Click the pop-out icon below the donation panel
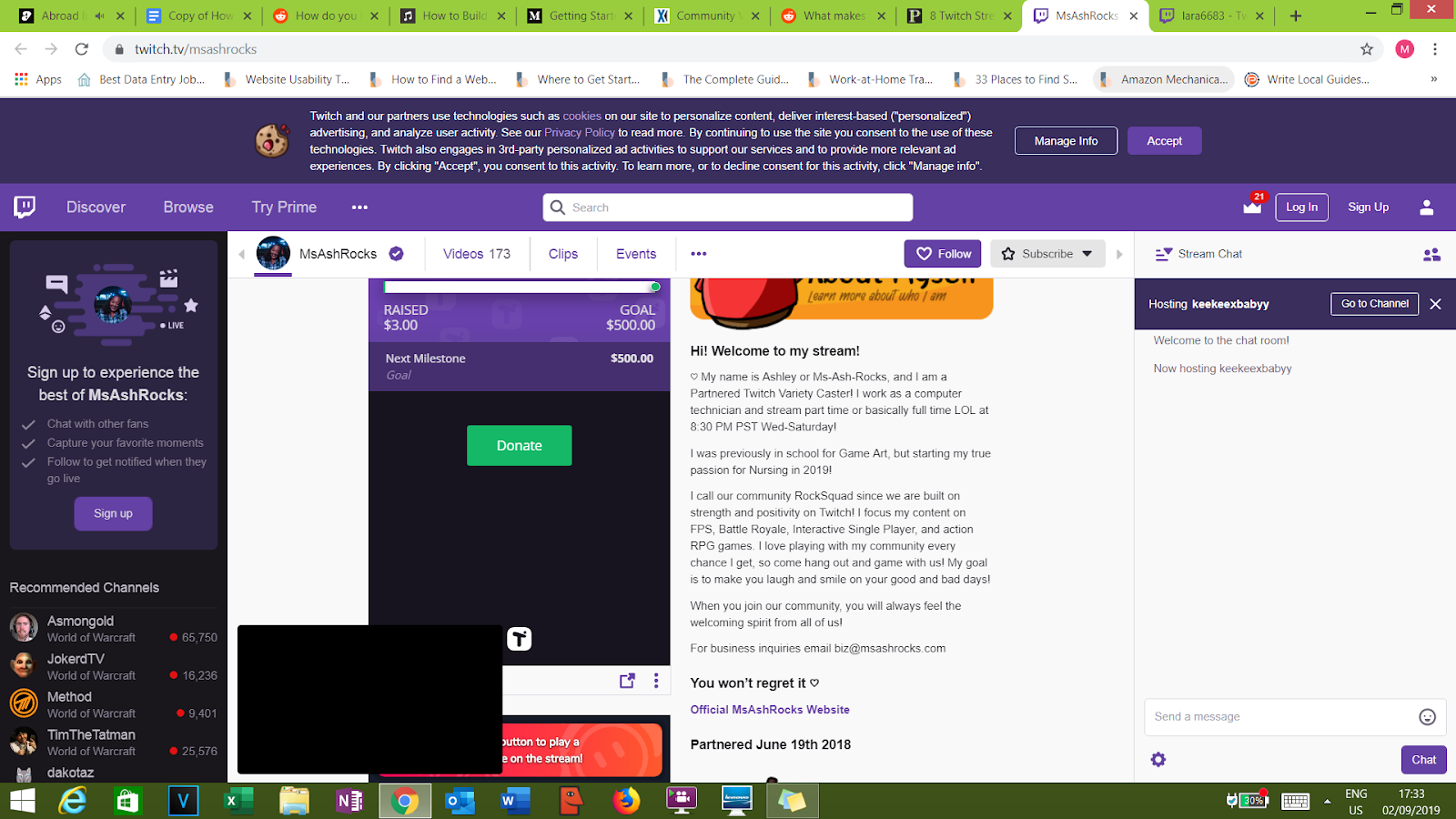The width and height of the screenshot is (1456, 819). [627, 681]
